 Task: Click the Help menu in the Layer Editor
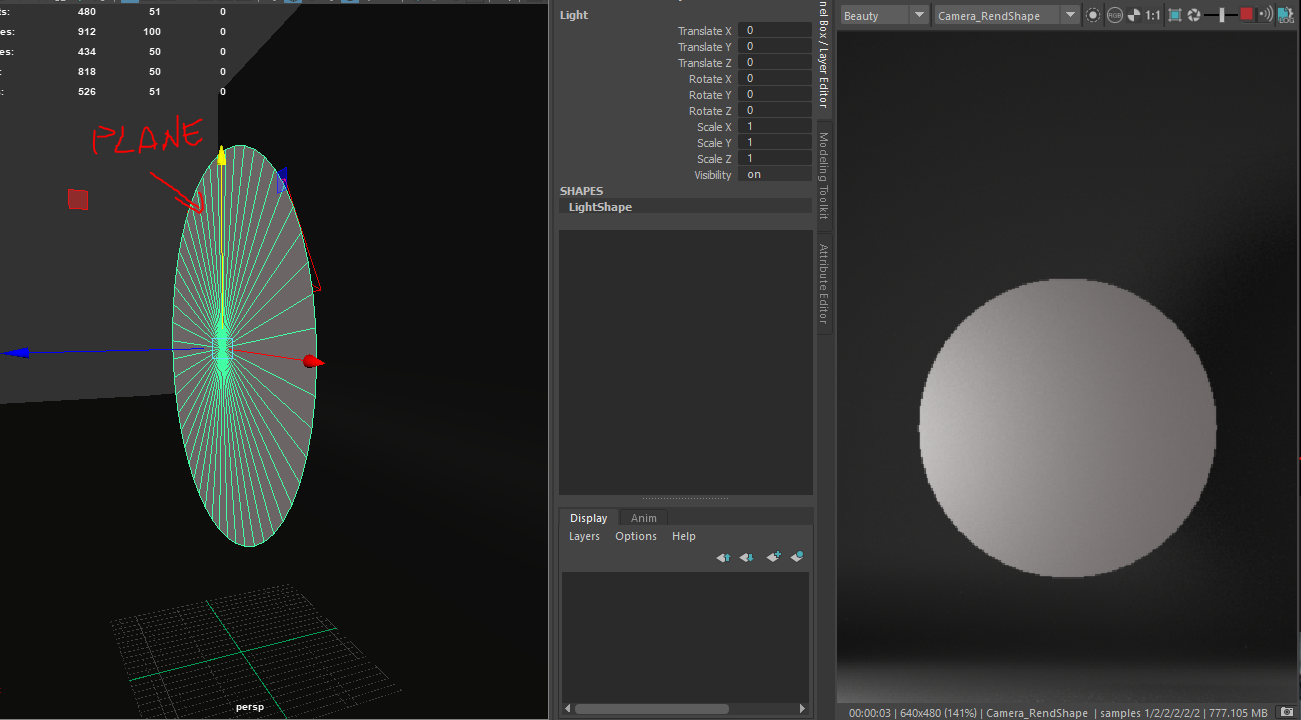[x=683, y=536]
